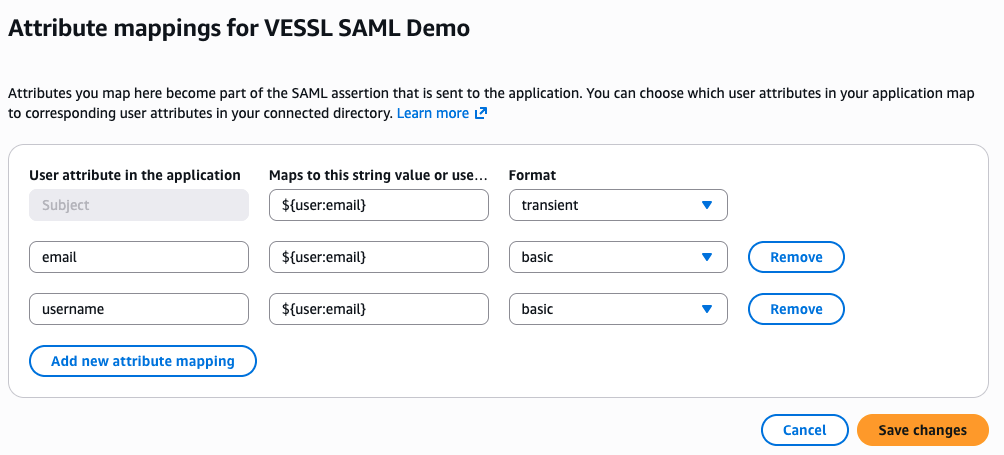Screen dimensions: 1004x455
Task: Click the blue arrow on the transient format selector
Action: click(x=707, y=205)
